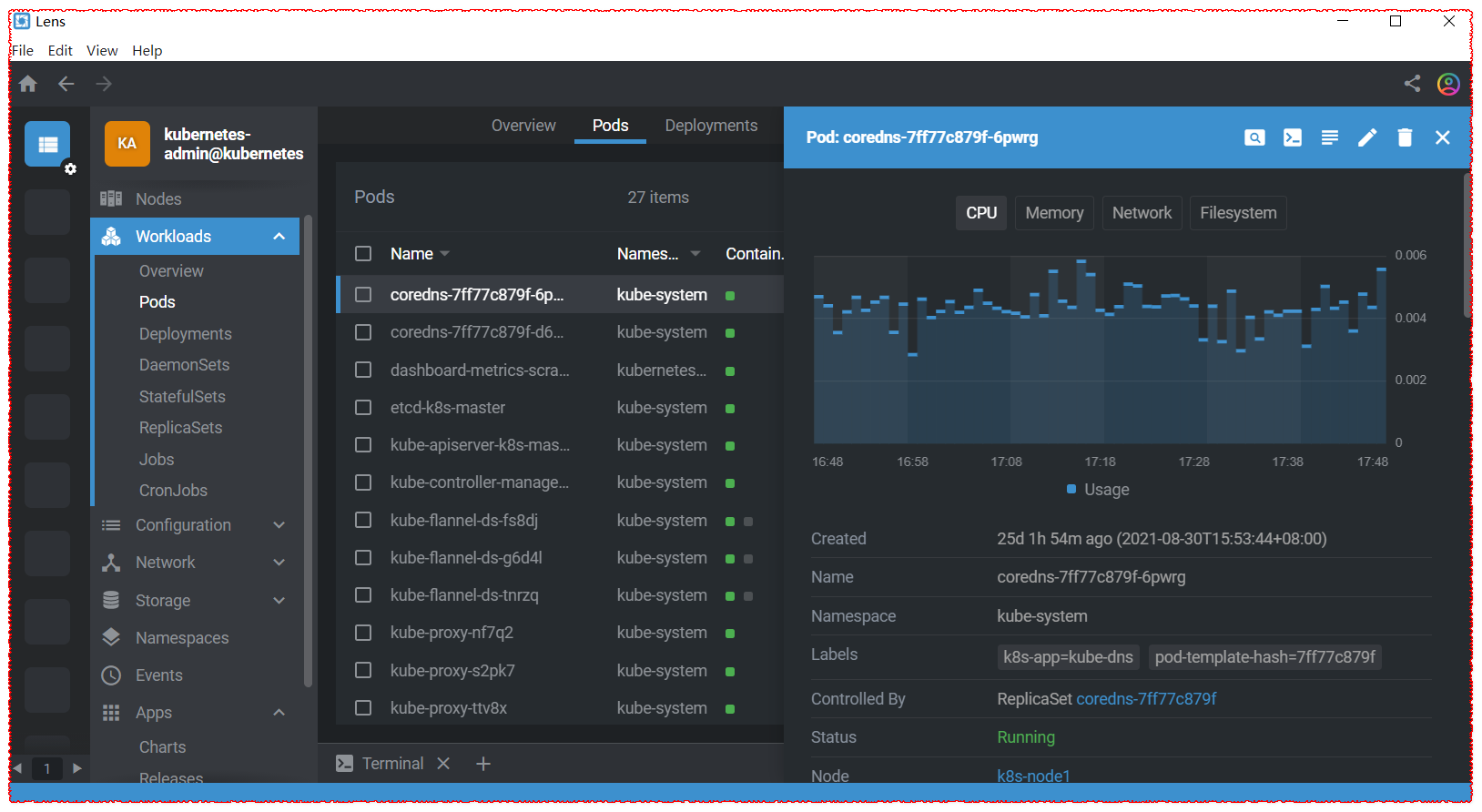Select the blue cluster catalog icon

pyautogui.click(x=47, y=144)
